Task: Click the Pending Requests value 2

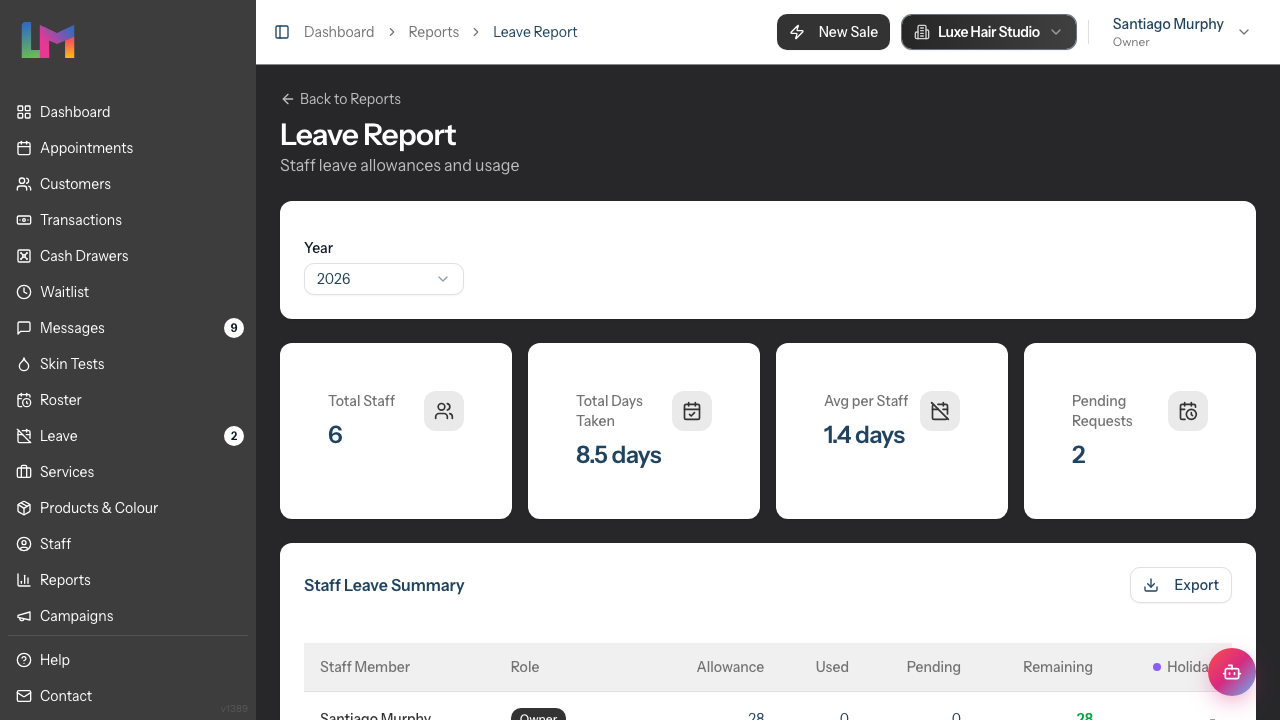Action: (x=1079, y=455)
